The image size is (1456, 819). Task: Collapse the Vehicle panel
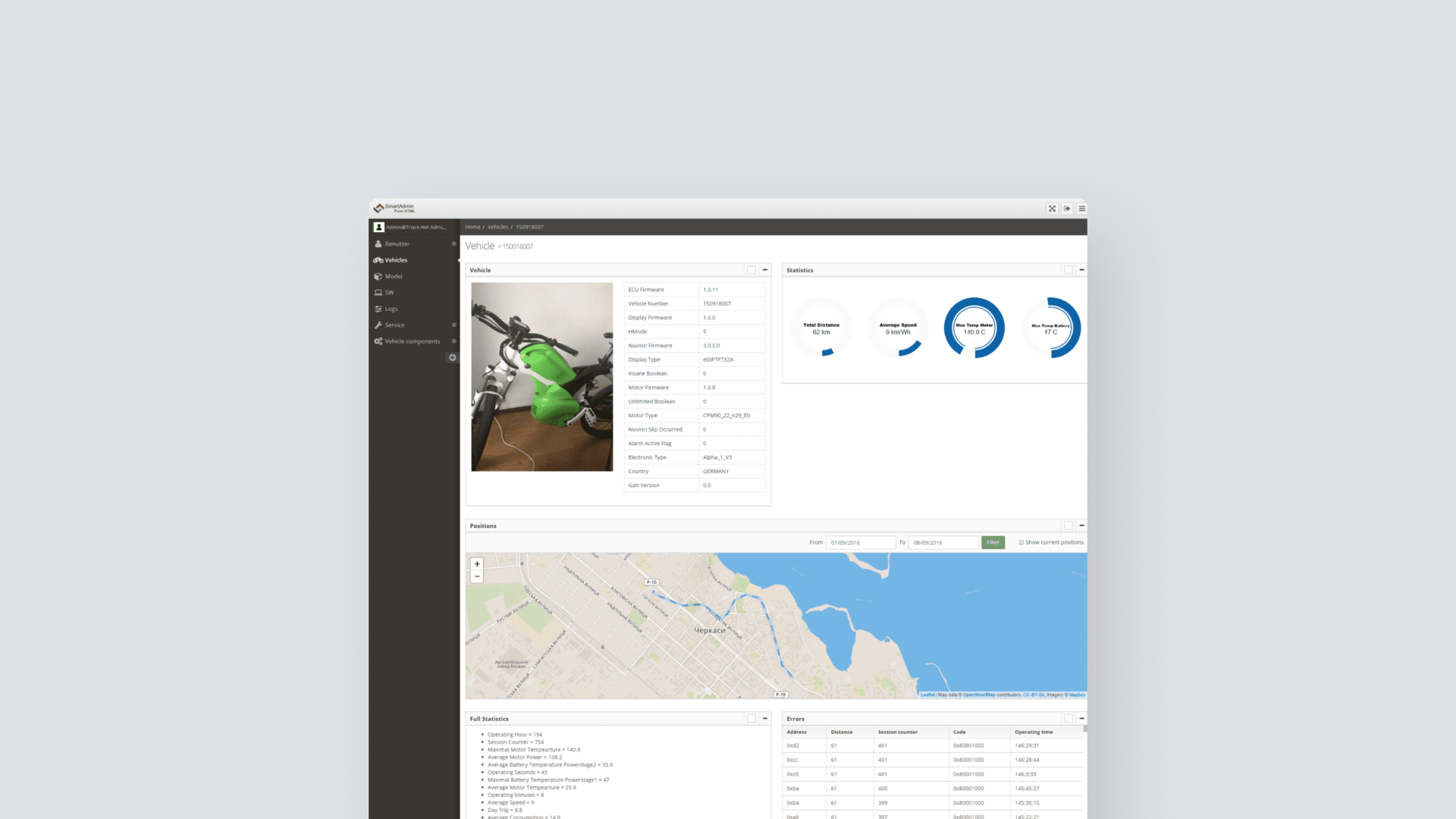tap(765, 270)
